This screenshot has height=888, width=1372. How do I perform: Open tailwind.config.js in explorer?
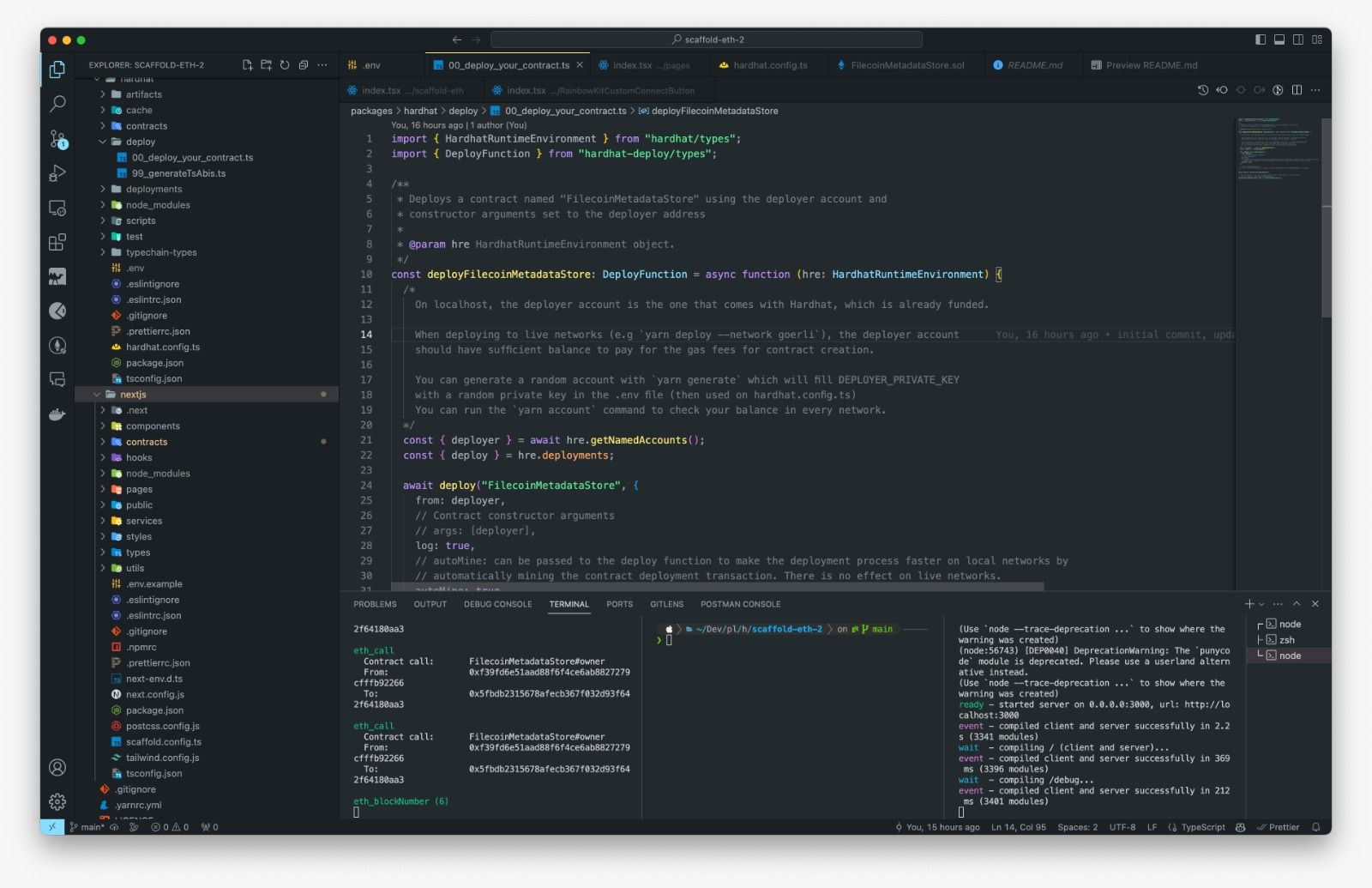click(x=162, y=758)
